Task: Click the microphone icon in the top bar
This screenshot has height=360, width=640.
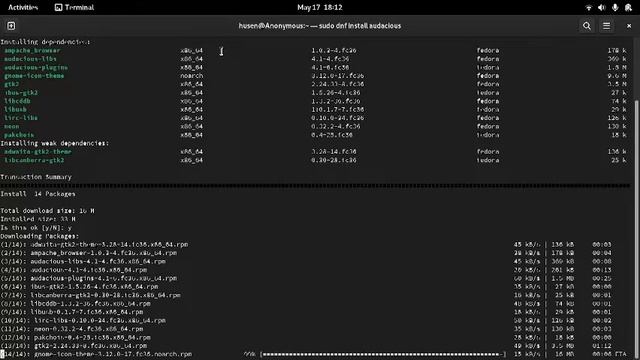Action: 615,7
